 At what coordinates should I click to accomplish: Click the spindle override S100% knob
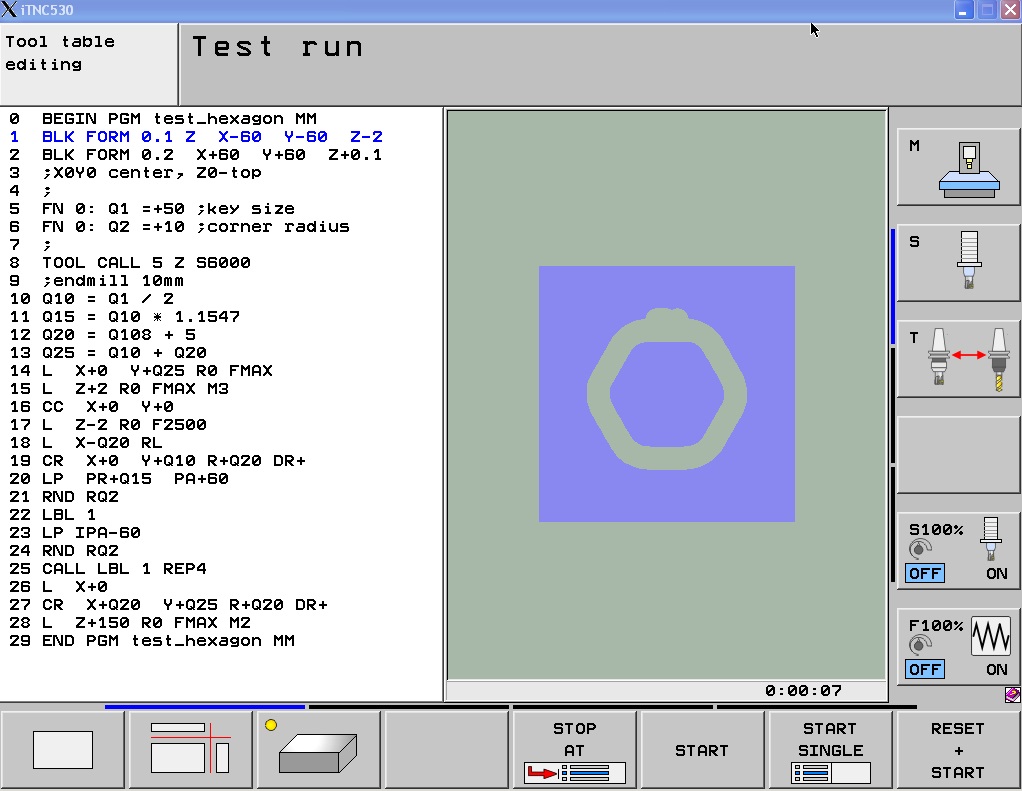[918, 549]
